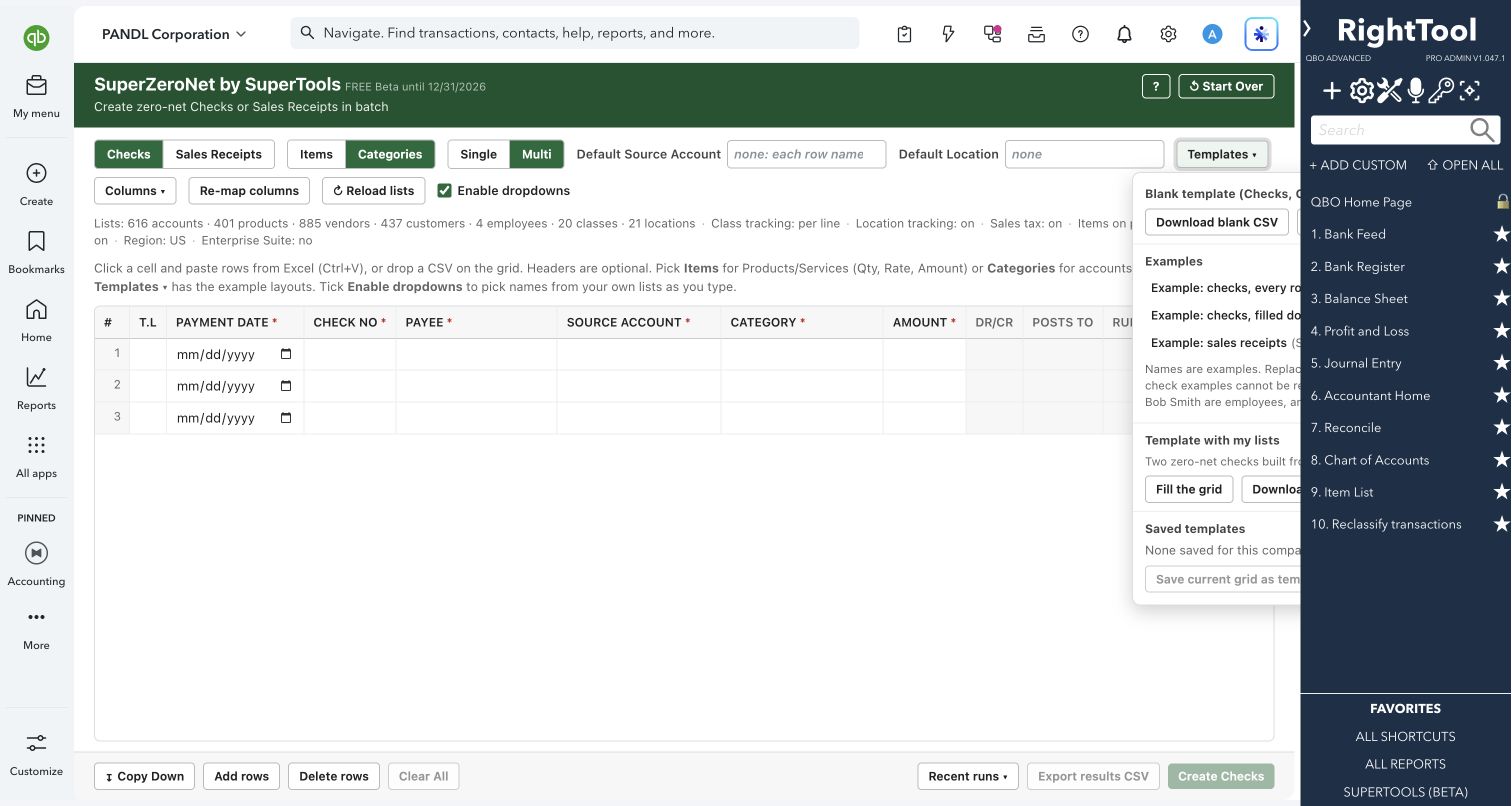Image resolution: width=1512 pixels, height=806 pixels.
Task: Open All apps grid icon
Action: point(36,456)
